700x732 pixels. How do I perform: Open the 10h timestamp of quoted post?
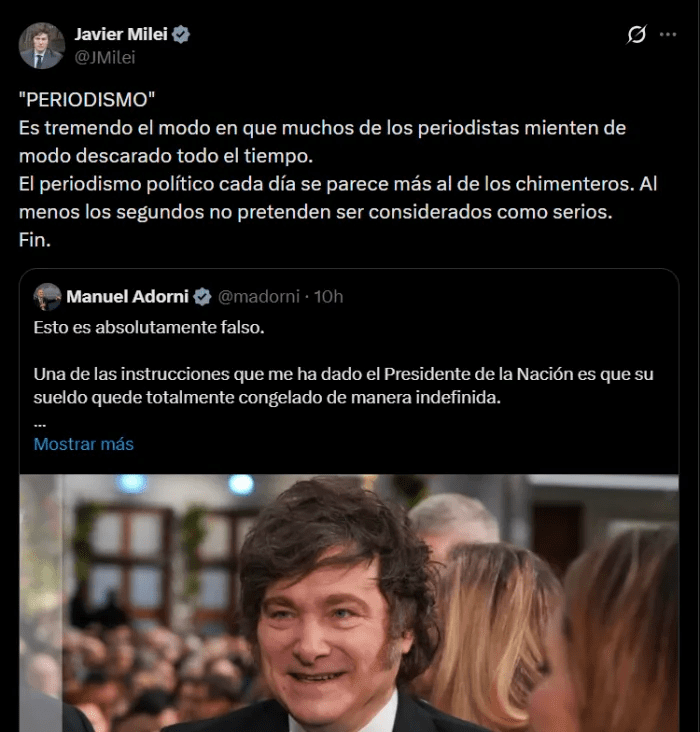(x=327, y=296)
